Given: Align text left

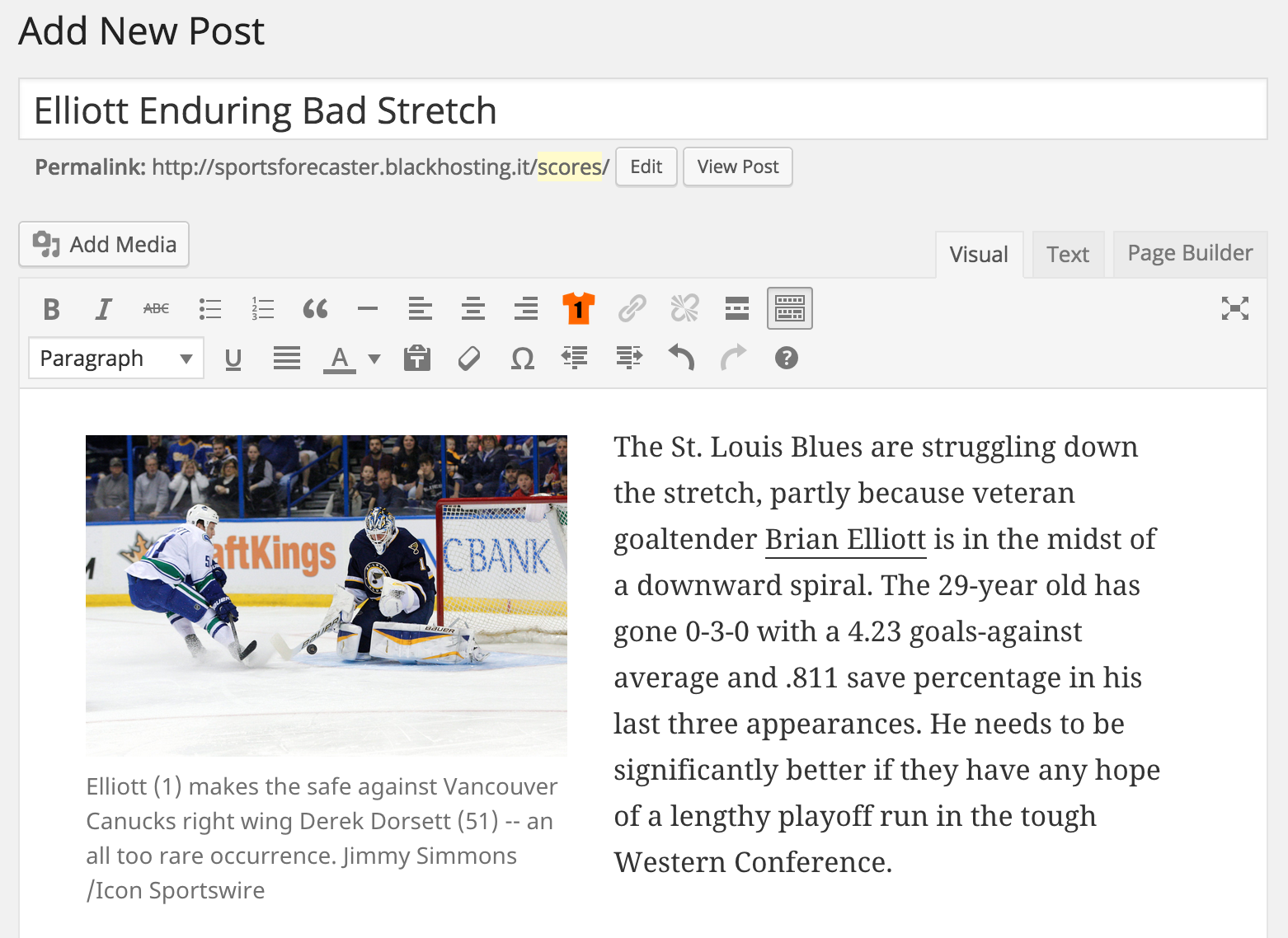Looking at the screenshot, I should click(x=421, y=309).
